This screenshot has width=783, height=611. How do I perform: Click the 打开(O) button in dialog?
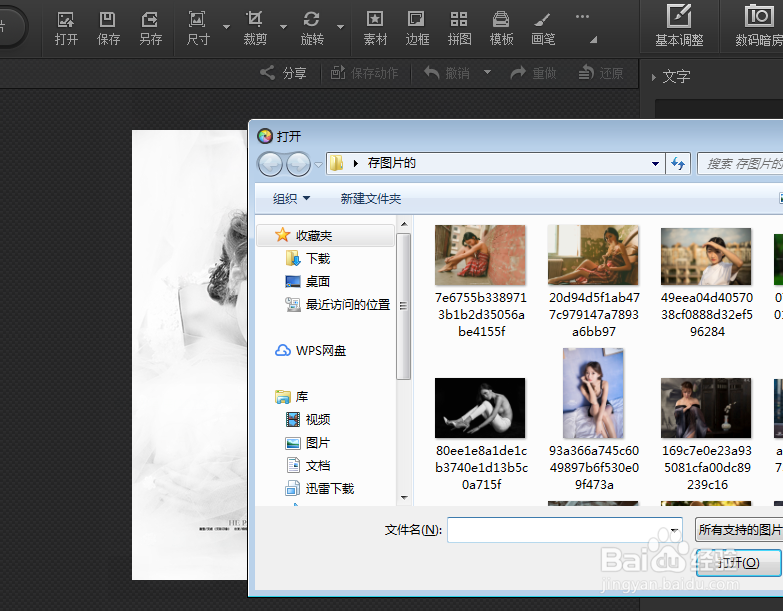click(739, 563)
